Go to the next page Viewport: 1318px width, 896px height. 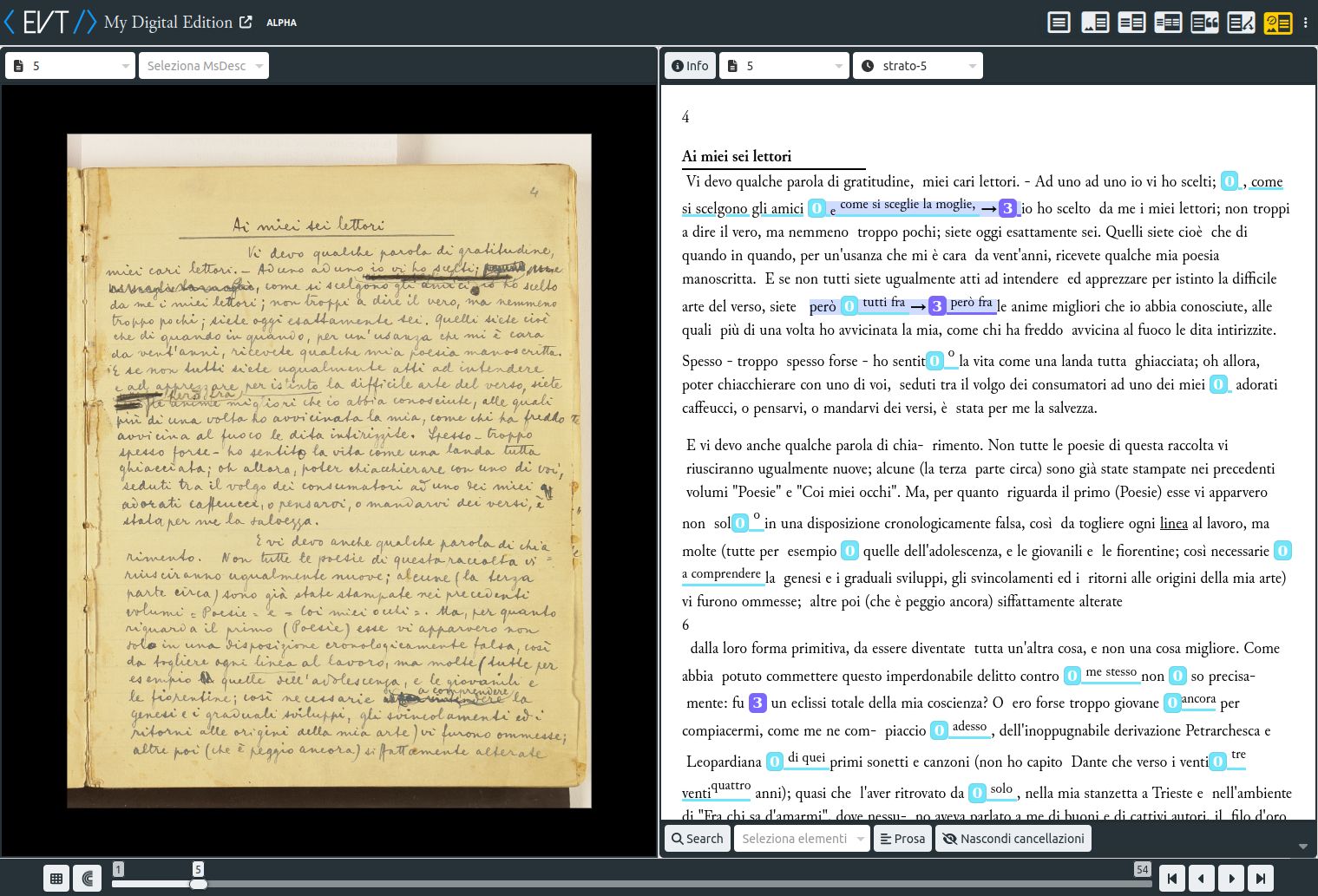(1230, 879)
